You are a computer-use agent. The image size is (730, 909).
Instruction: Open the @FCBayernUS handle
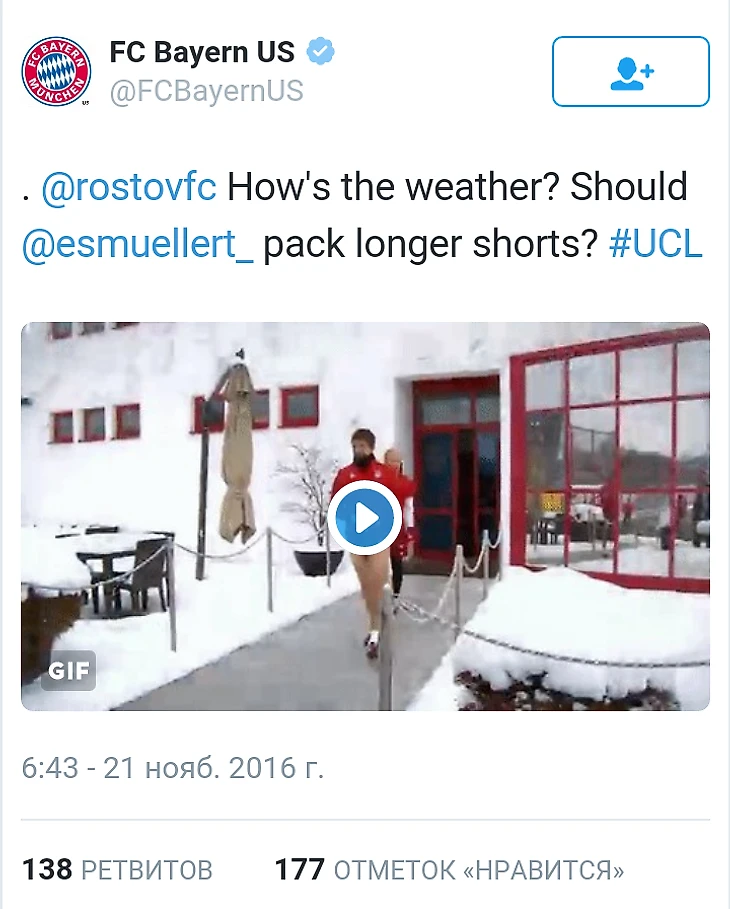pos(206,92)
